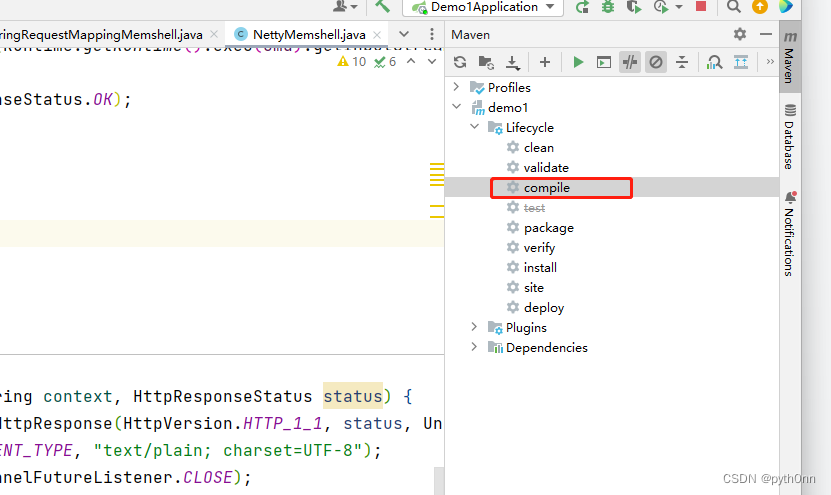Click the 6 typos indicator
The height and width of the screenshot is (495, 831).
pyautogui.click(x=385, y=61)
